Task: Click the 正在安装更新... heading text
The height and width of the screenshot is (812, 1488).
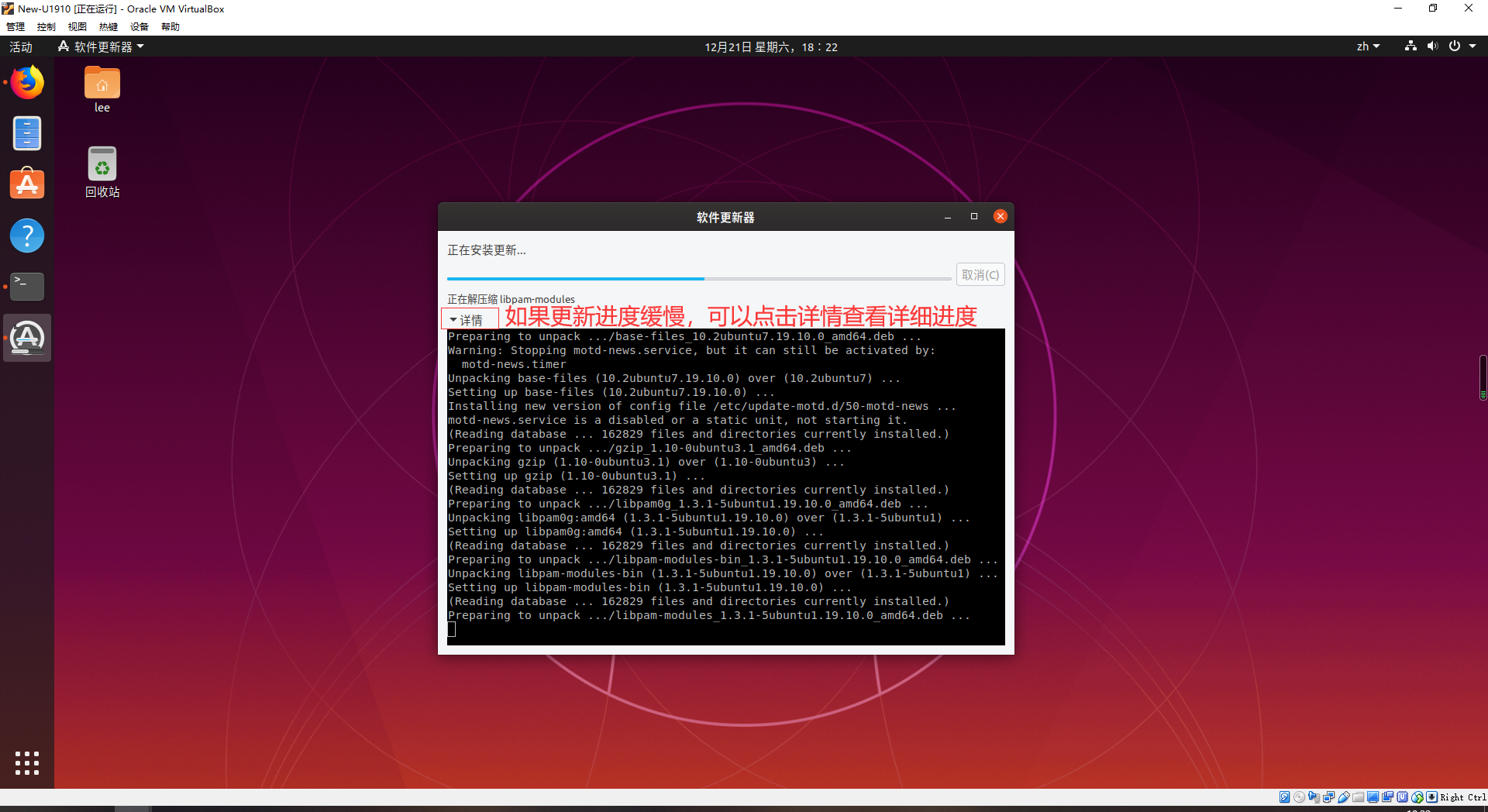Action: tap(487, 250)
